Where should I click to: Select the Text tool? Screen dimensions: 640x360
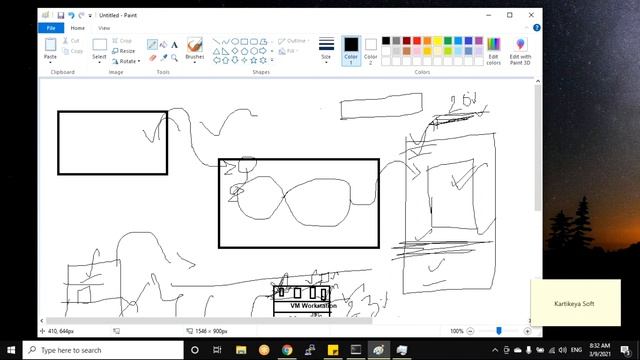[x=174, y=44]
